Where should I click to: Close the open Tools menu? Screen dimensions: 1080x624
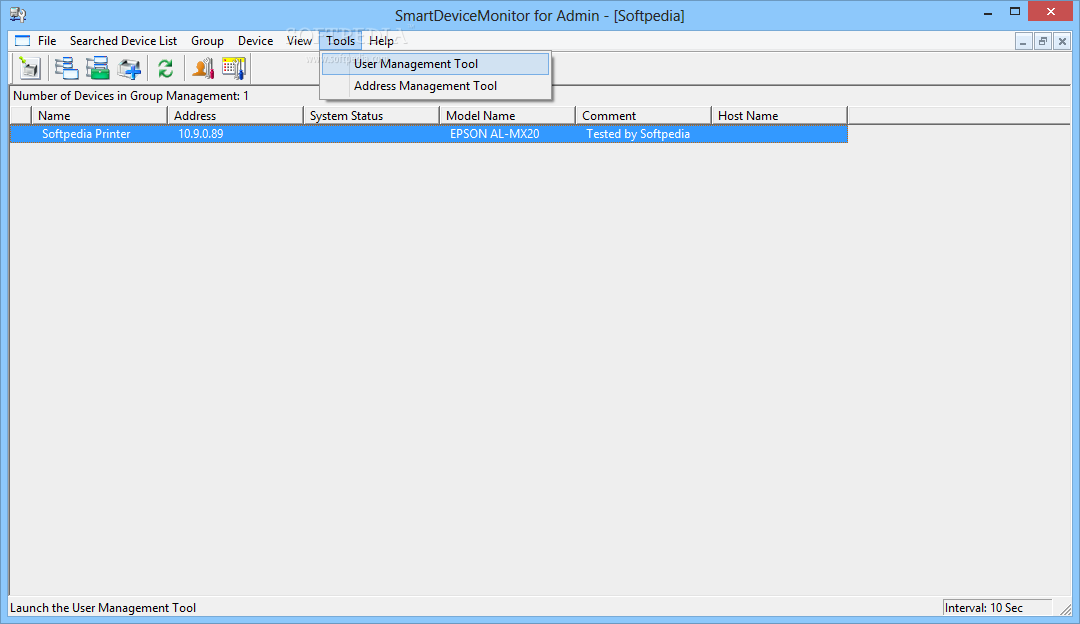pyautogui.click(x=340, y=41)
